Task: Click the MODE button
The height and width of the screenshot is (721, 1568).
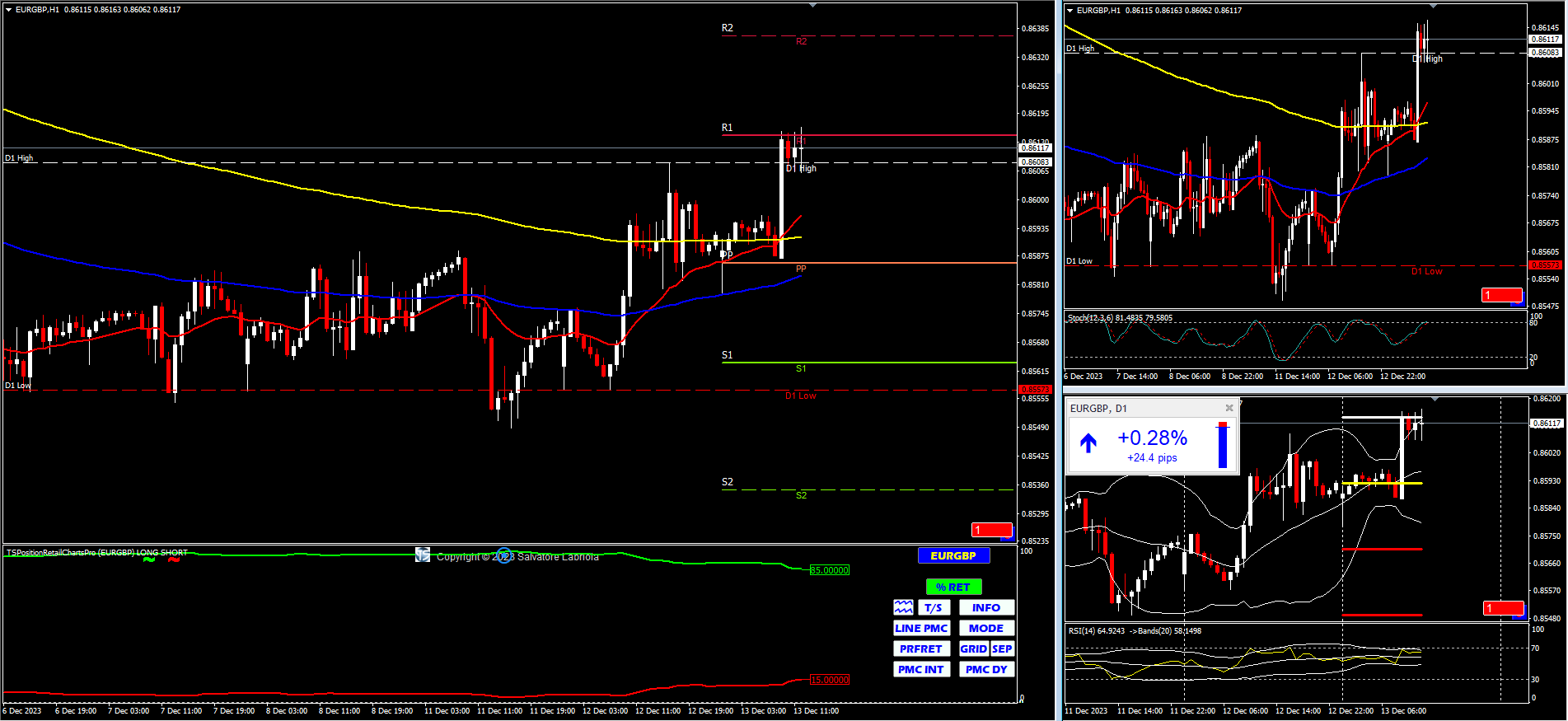Action: click(986, 628)
